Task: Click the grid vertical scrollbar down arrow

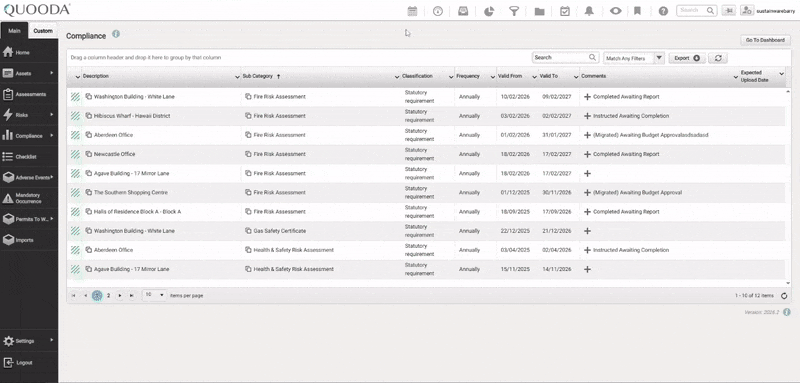Action: (788, 283)
